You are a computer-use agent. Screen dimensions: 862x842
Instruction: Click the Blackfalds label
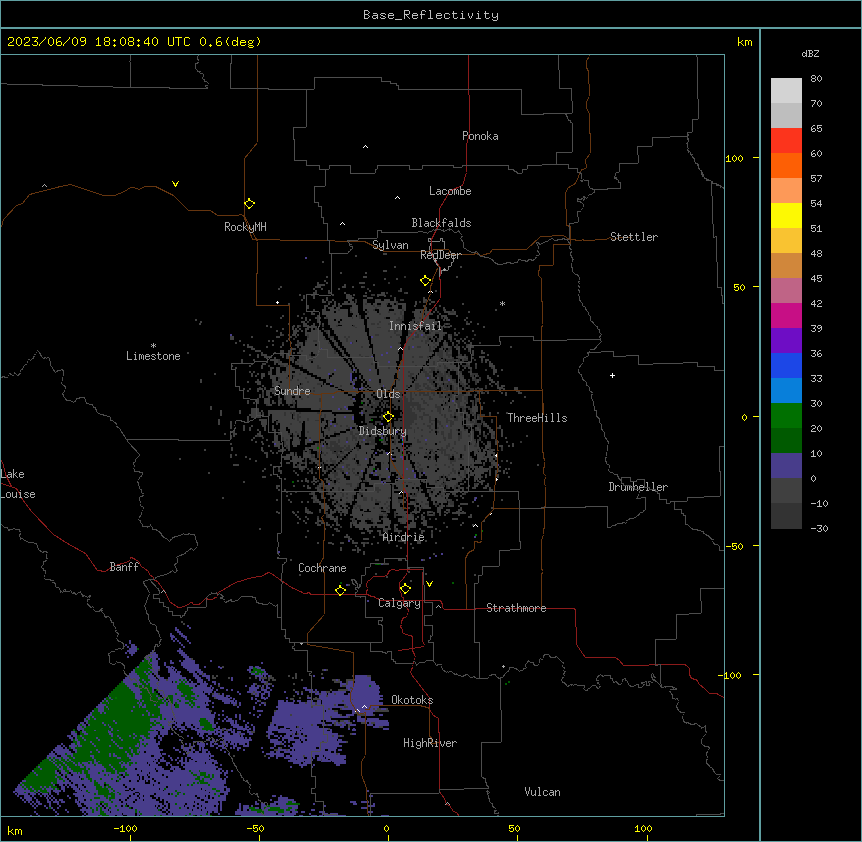(x=441, y=223)
